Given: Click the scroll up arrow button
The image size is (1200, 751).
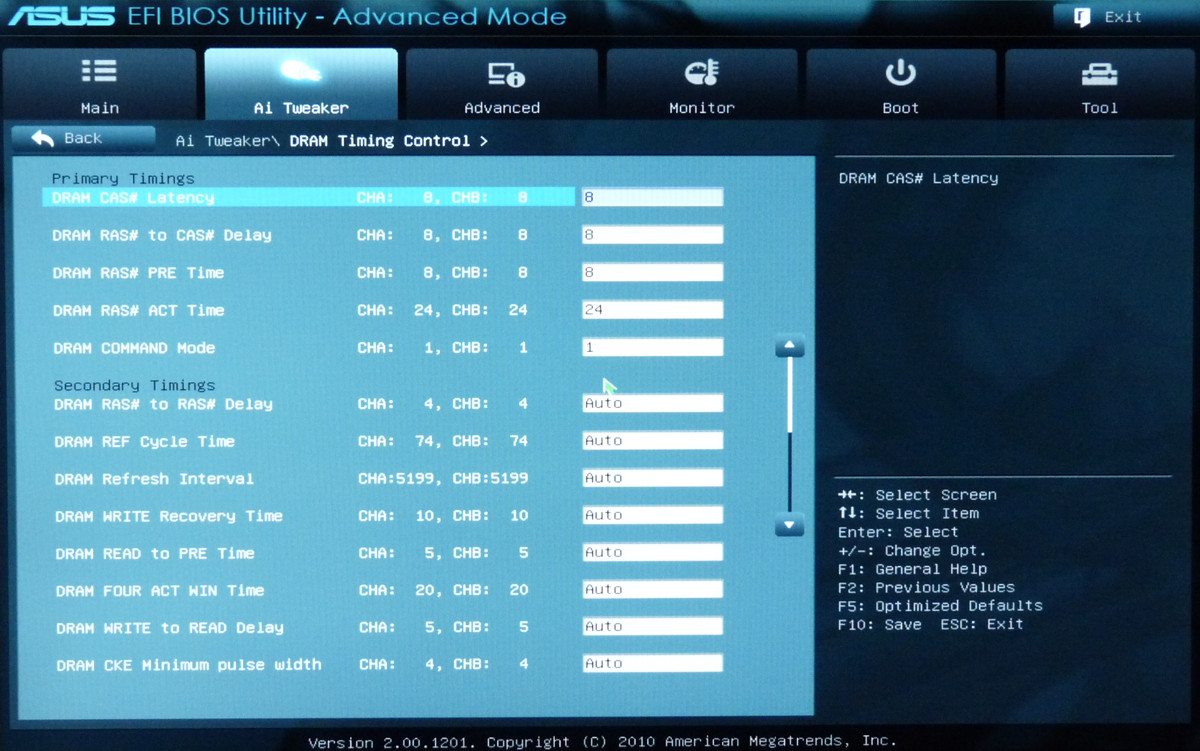Looking at the screenshot, I should click(x=790, y=347).
